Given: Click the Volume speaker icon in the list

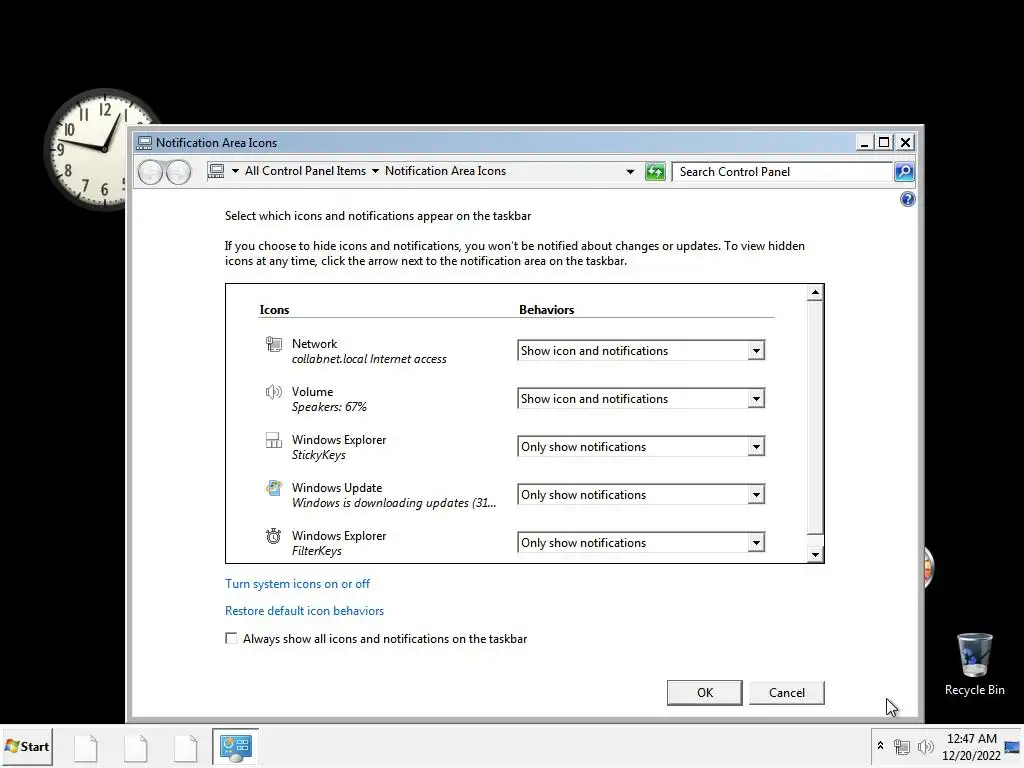Looking at the screenshot, I should (274, 392).
